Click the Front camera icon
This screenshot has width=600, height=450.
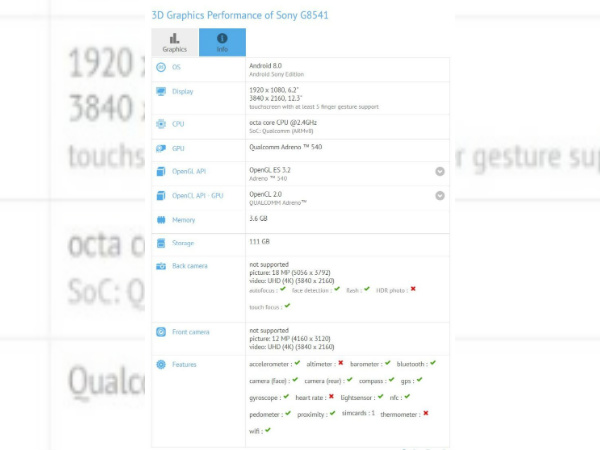161,332
